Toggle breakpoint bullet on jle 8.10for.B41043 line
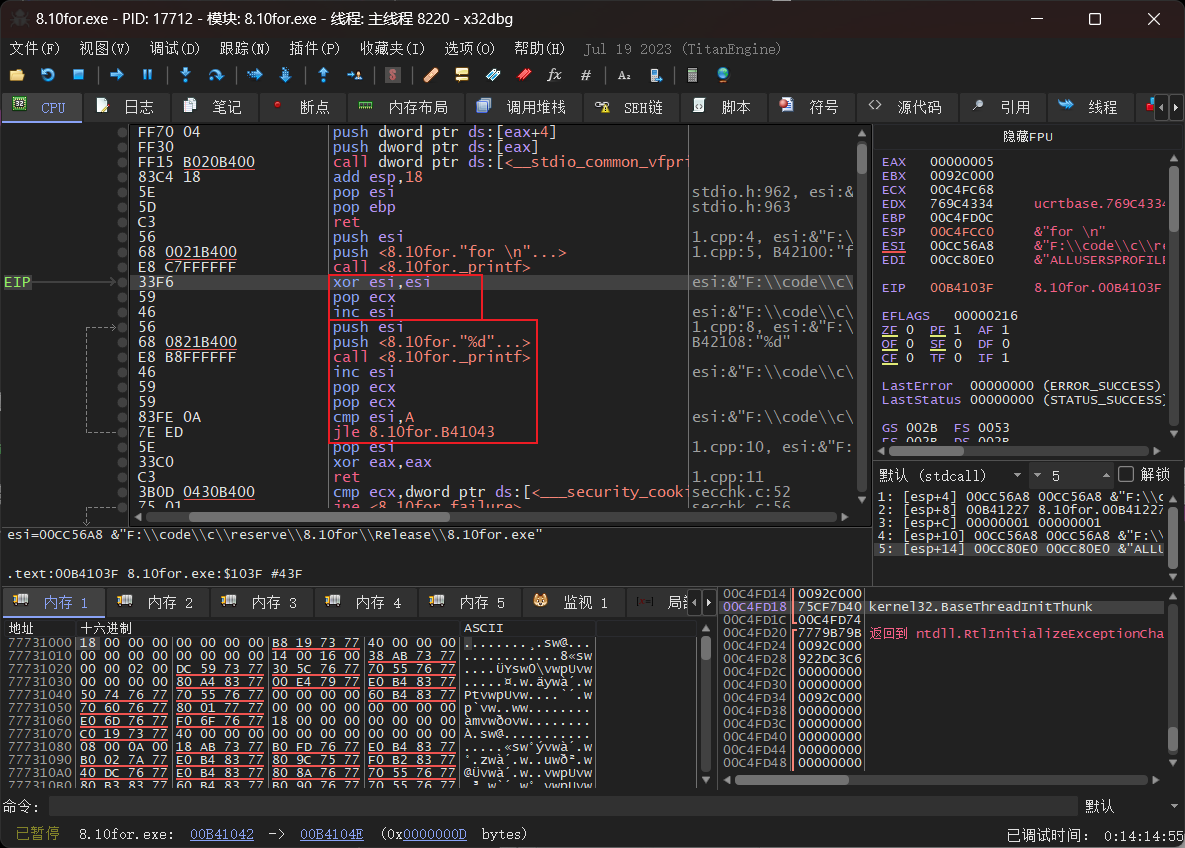The image size is (1185, 848). click(122, 432)
